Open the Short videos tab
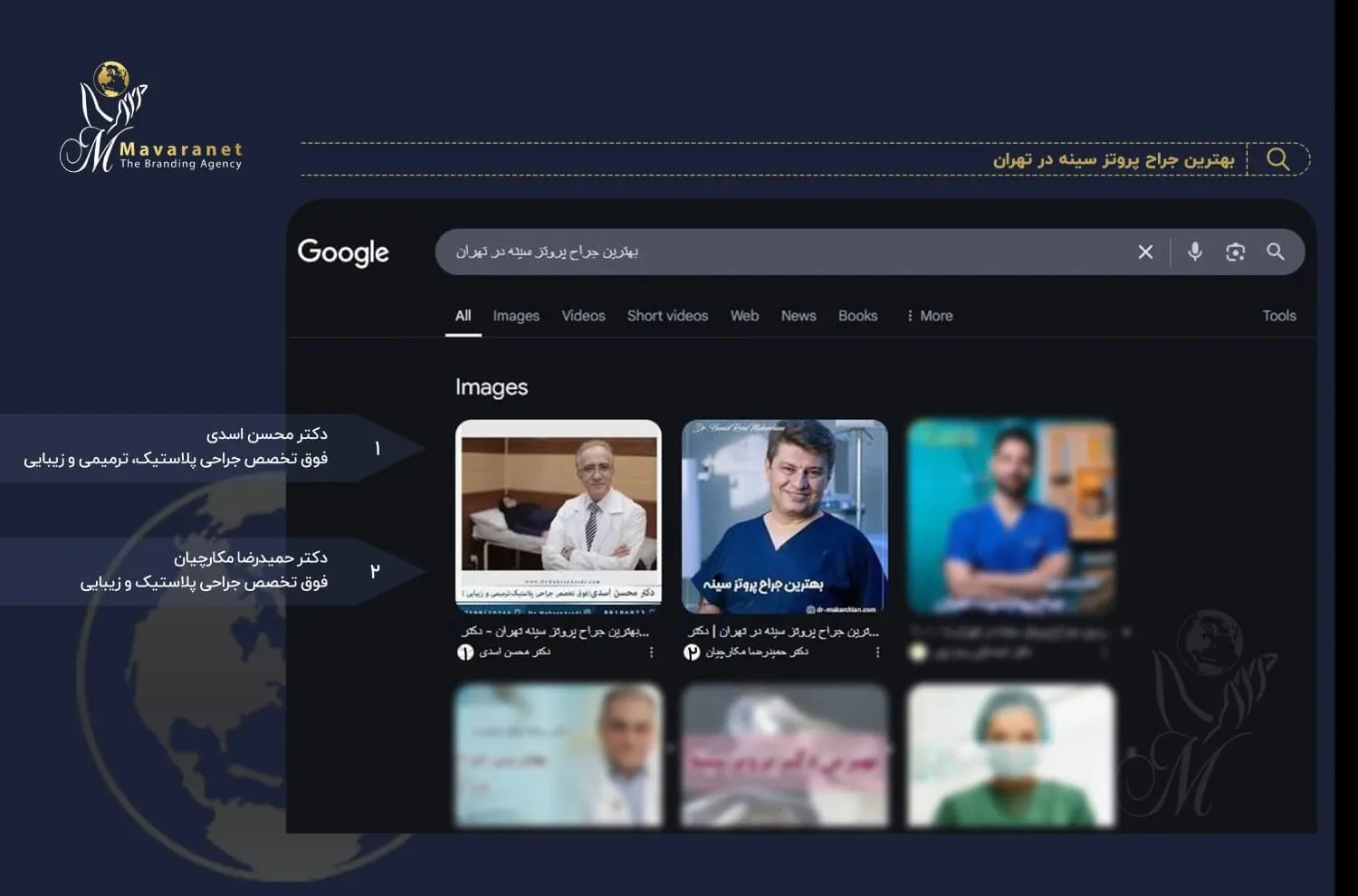This screenshot has width=1358, height=896. pyautogui.click(x=667, y=316)
